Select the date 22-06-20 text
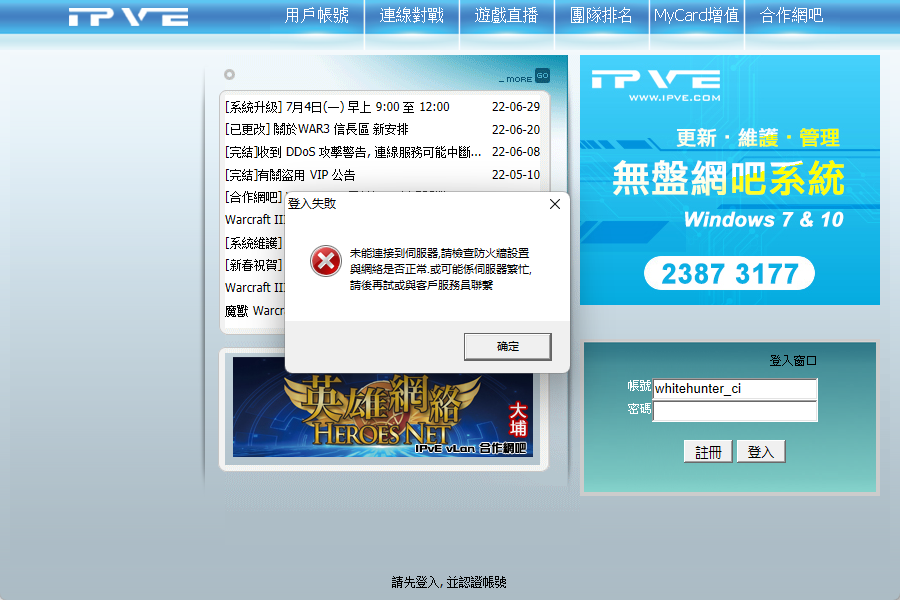The image size is (900, 600). click(x=515, y=130)
